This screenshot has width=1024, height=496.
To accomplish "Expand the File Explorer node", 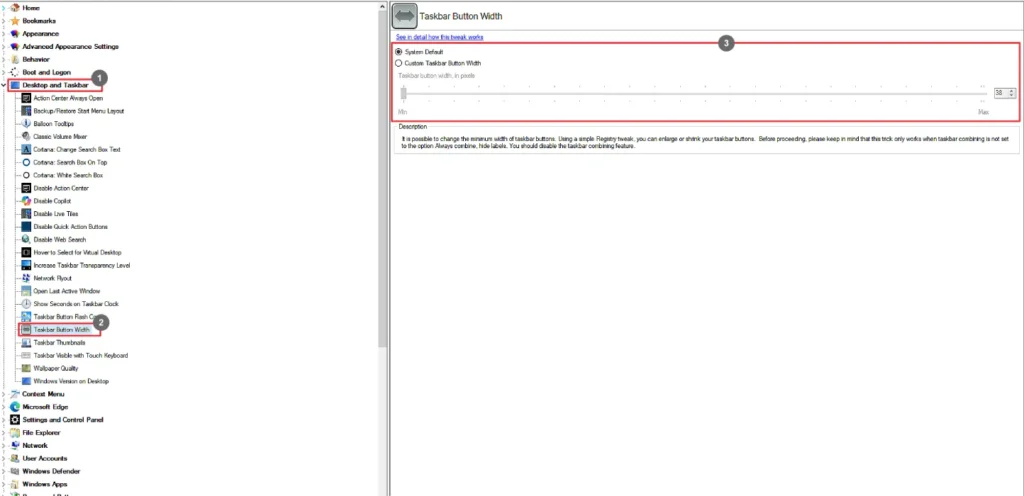I will [4, 433].
